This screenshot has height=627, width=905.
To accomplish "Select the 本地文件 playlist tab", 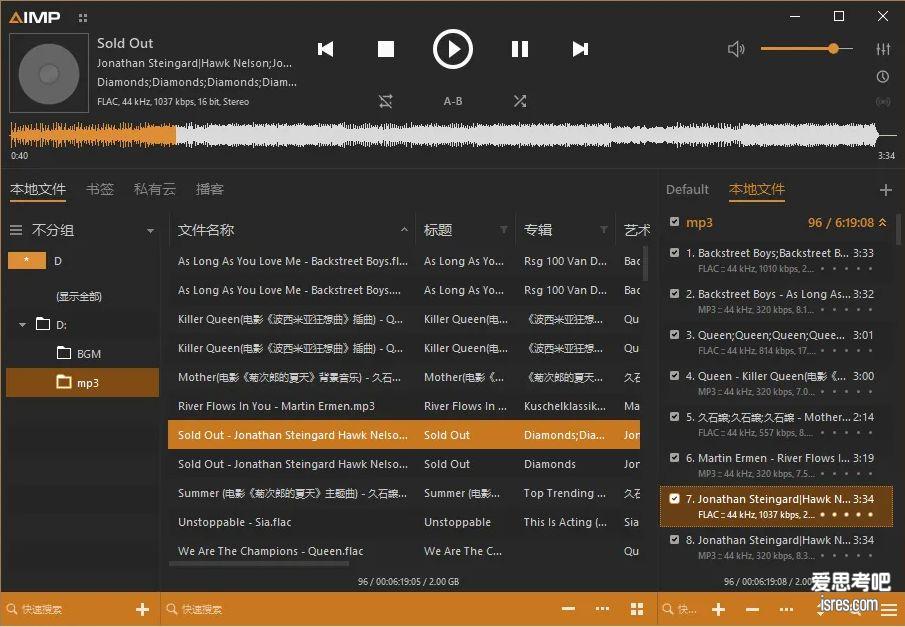I will (757, 189).
